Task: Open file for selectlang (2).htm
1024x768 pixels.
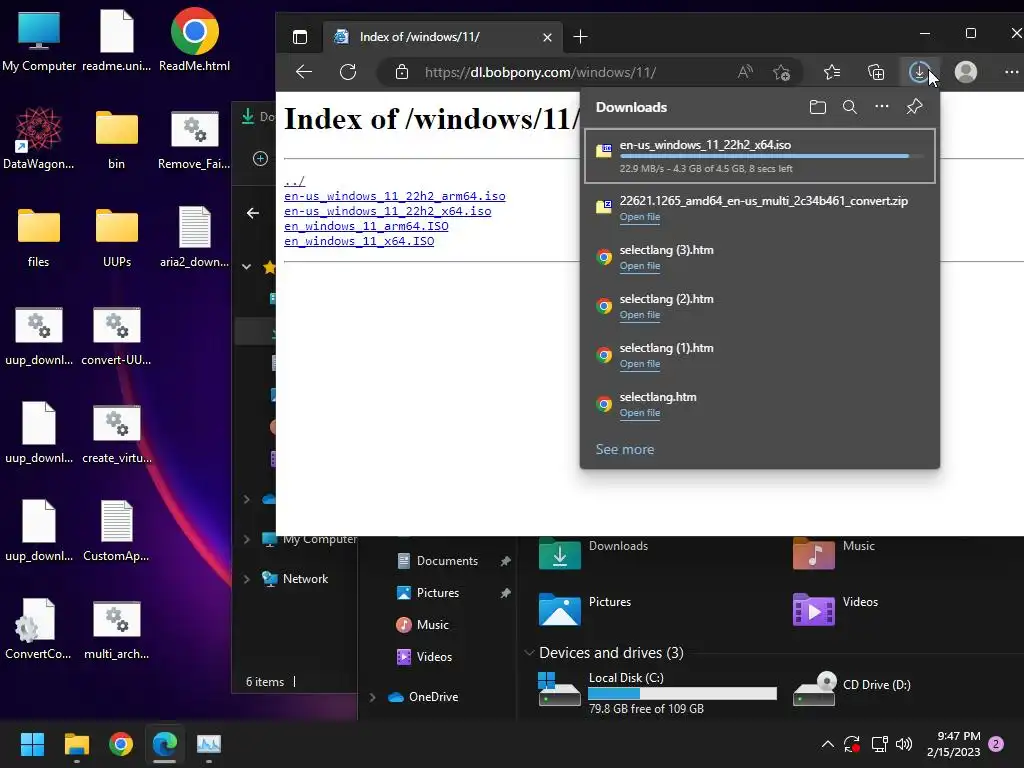Action: pyautogui.click(x=640, y=315)
